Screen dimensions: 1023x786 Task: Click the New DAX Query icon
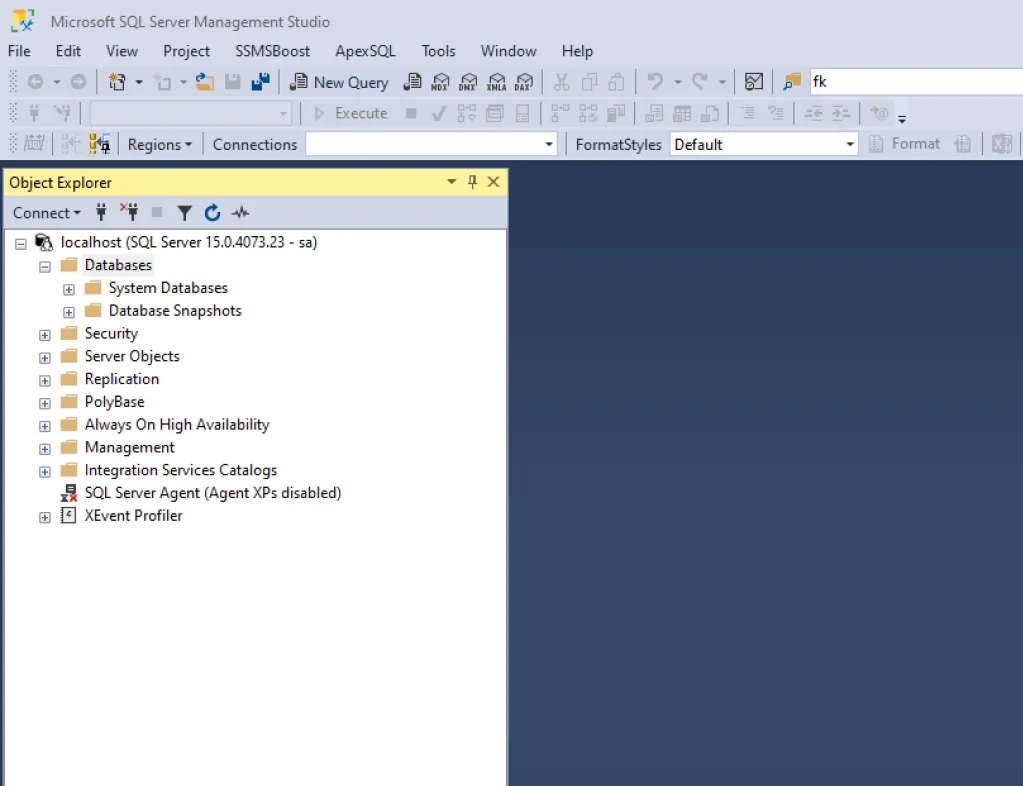click(x=524, y=82)
